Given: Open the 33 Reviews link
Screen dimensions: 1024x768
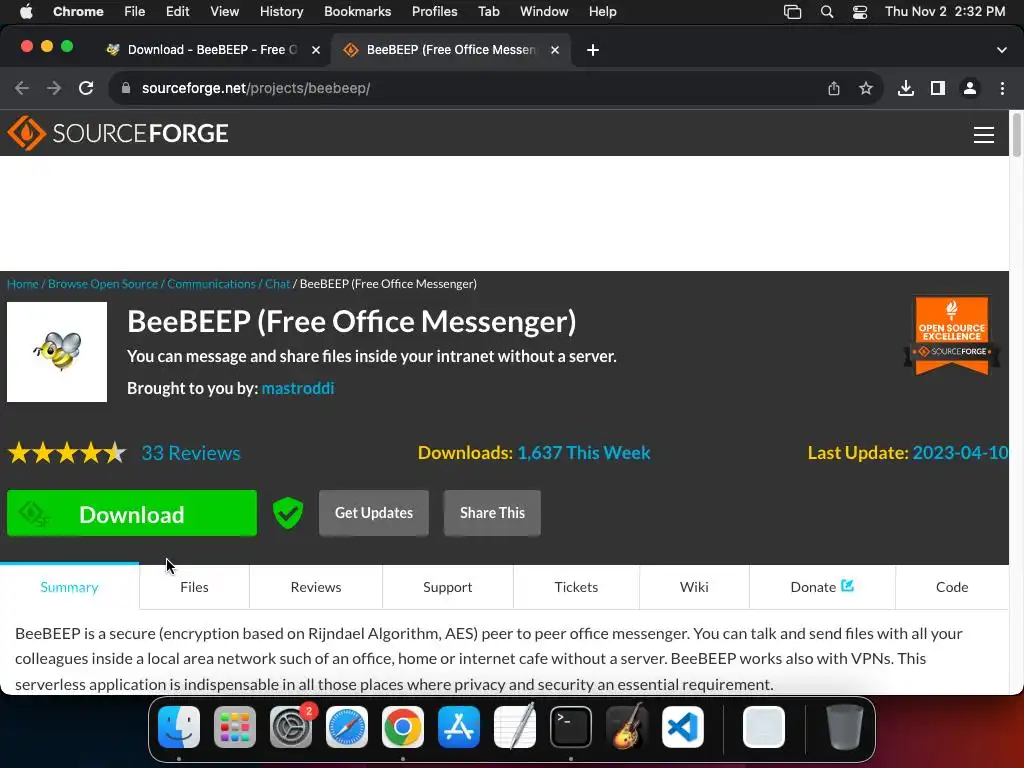Looking at the screenshot, I should pos(191,453).
